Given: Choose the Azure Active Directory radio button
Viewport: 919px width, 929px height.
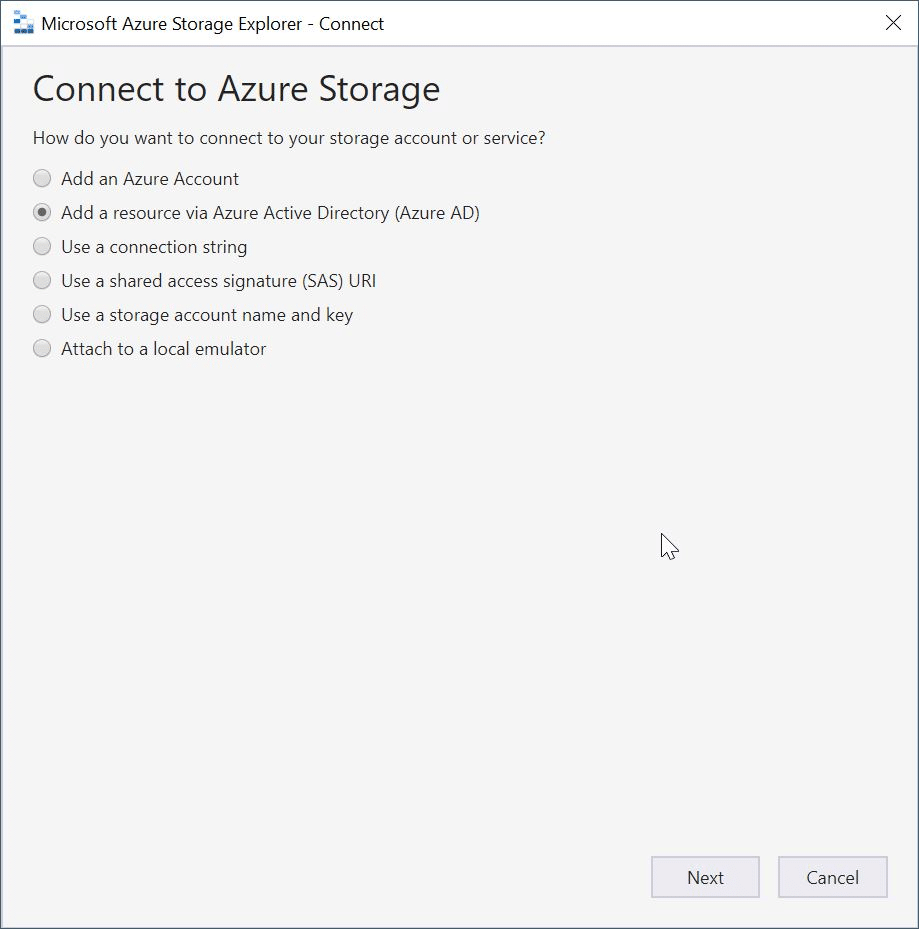Looking at the screenshot, I should pyautogui.click(x=42, y=213).
